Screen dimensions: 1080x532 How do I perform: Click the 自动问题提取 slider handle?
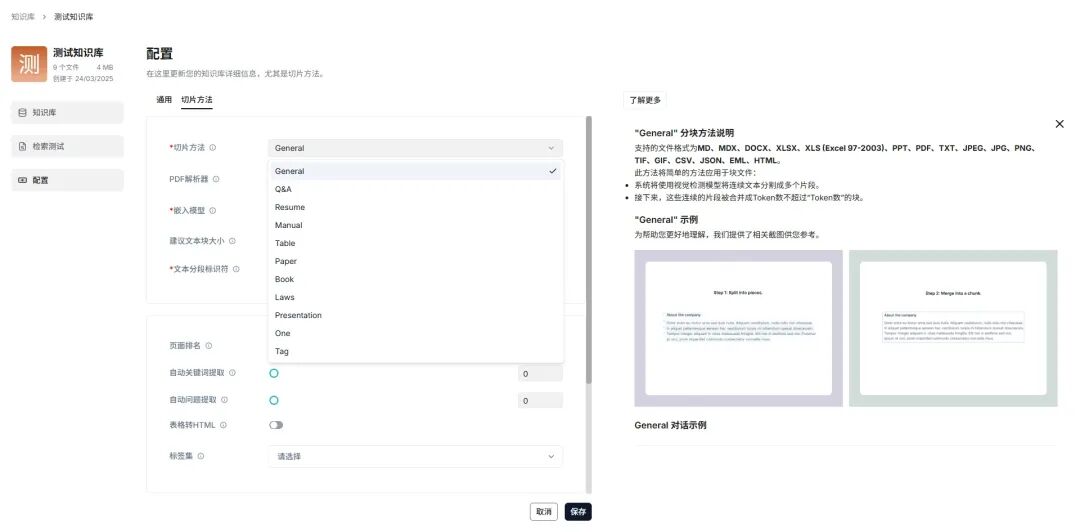point(274,400)
